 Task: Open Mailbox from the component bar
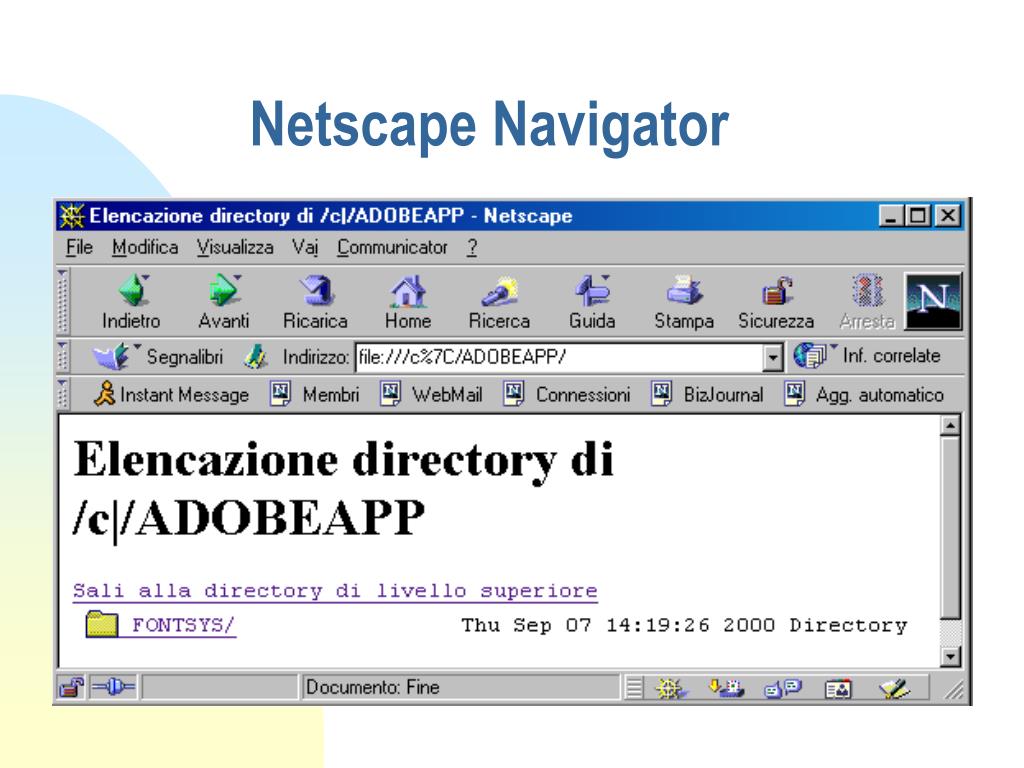[726, 688]
